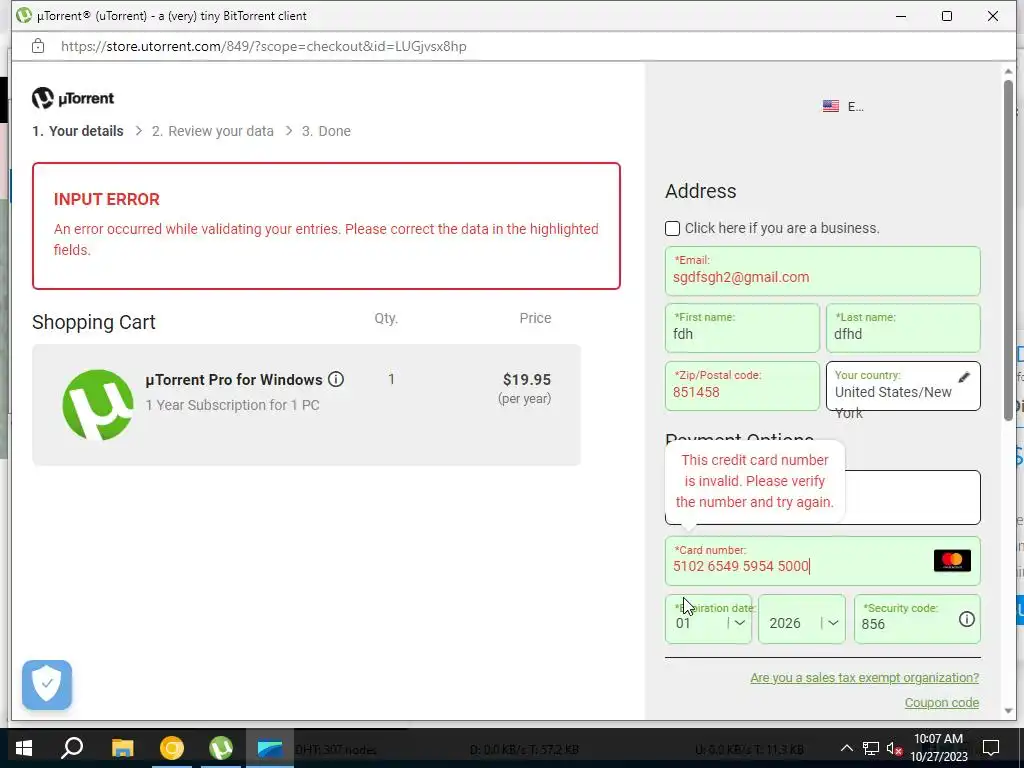
Task: Open the taskbar search icon
Action: point(72,748)
